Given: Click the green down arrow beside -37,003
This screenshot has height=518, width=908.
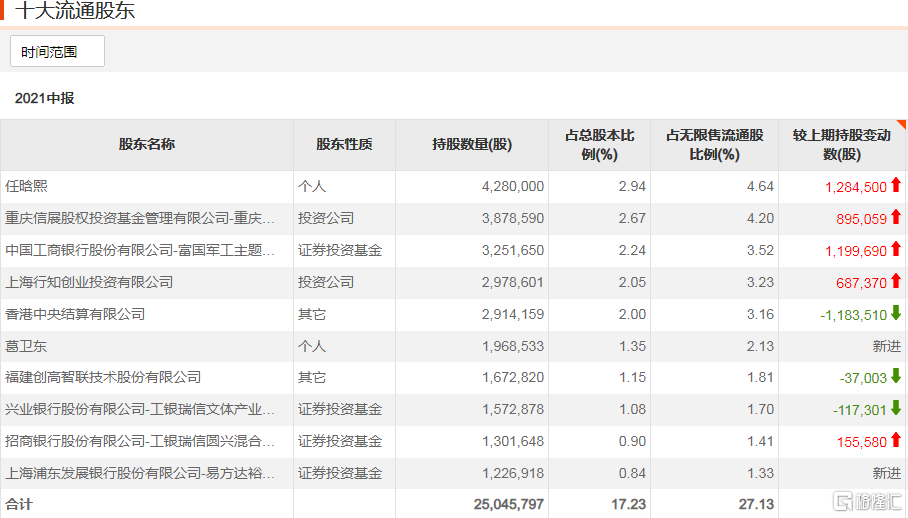Looking at the screenshot, I should [x=896, y=376].
